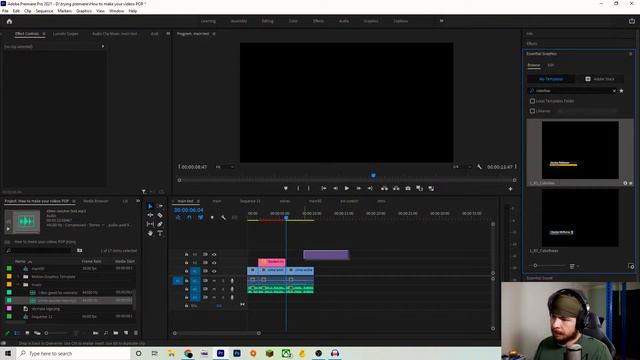Expand the workspaces overflow chevron

442,21
